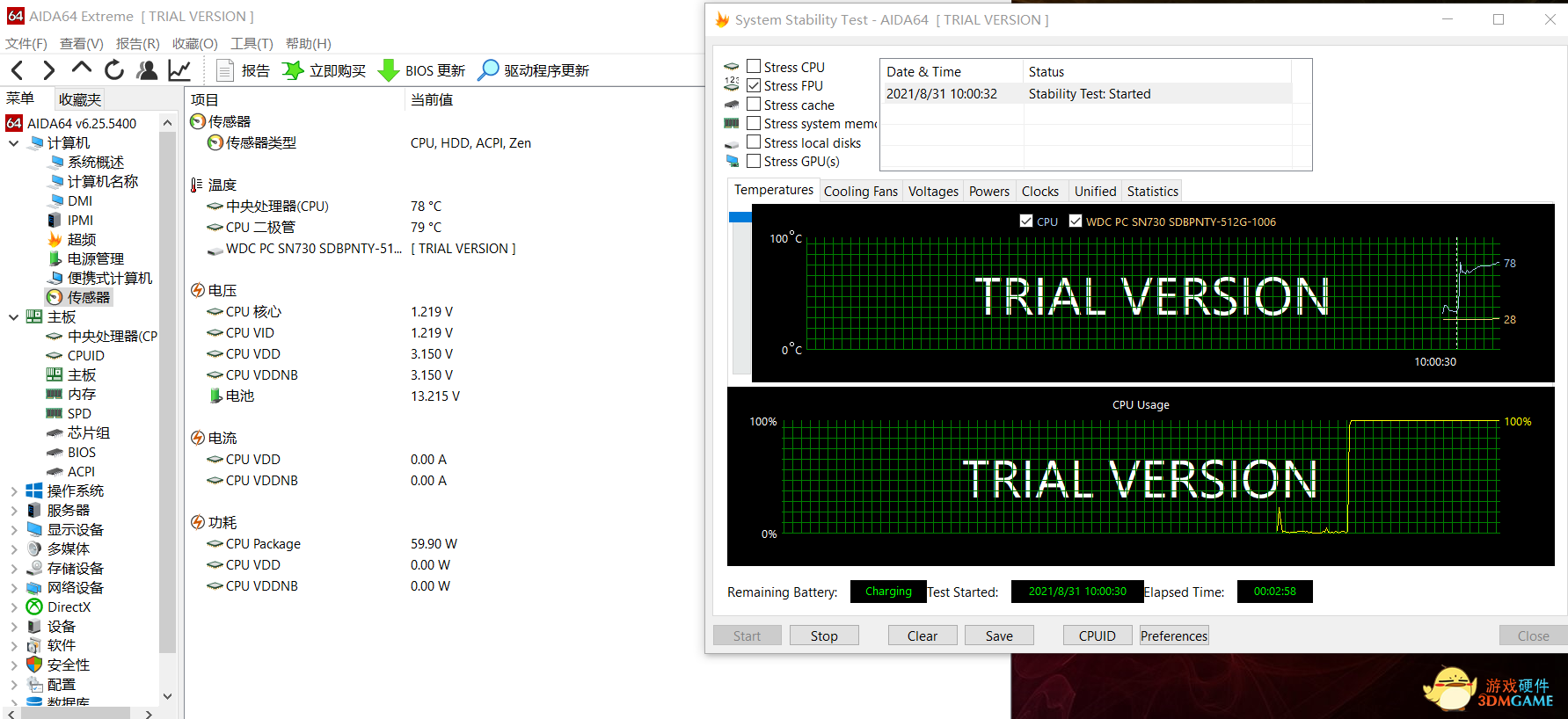This screenshot has height=719, width=1568.
Task: Click the Save button
Action: pyautogui.click(x=999, y=635)
